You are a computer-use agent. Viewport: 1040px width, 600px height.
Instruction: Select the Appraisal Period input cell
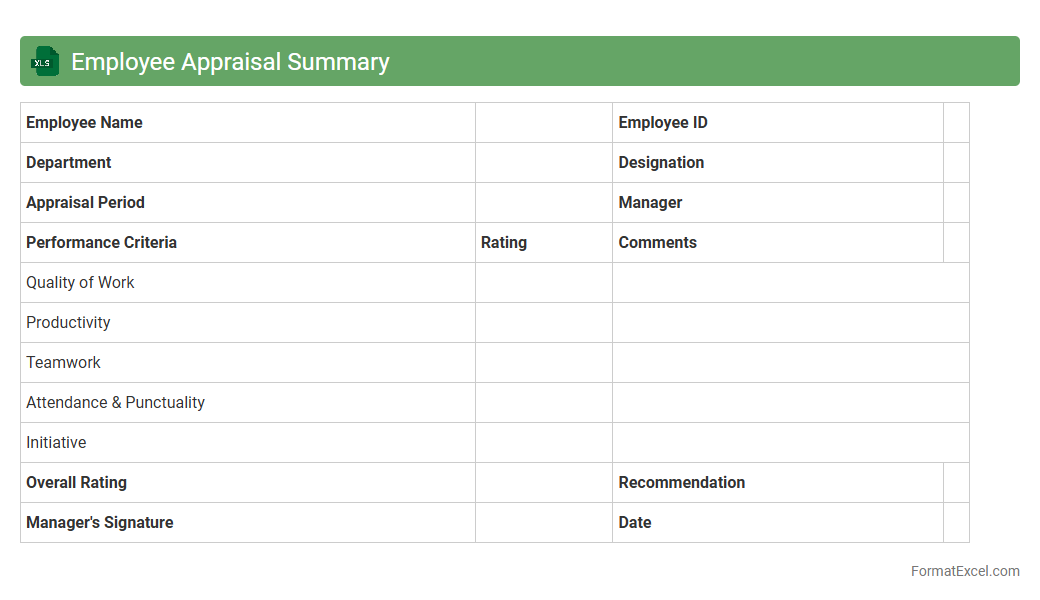tap(543, 203)
